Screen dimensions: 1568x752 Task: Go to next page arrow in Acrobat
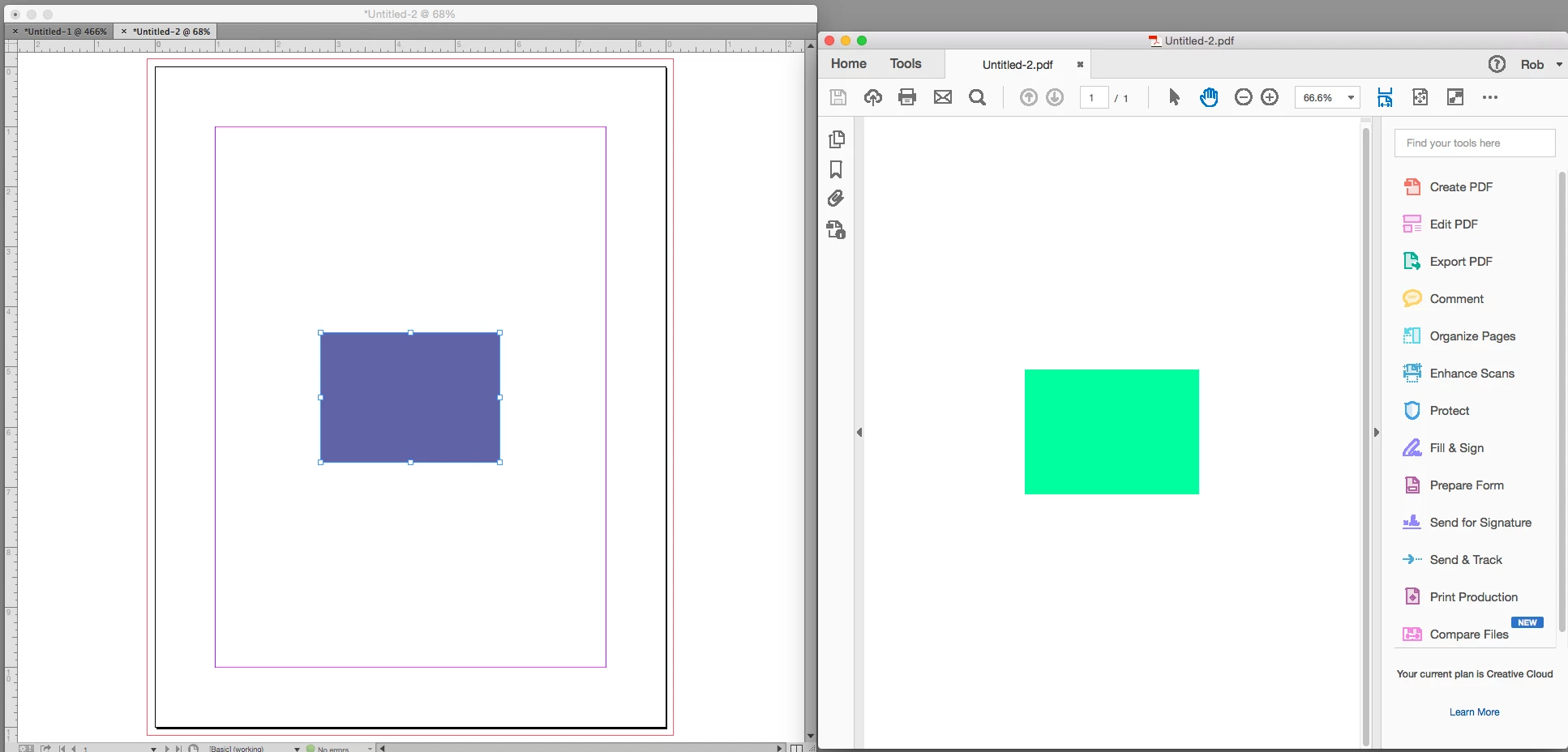tap(1055, 98)
